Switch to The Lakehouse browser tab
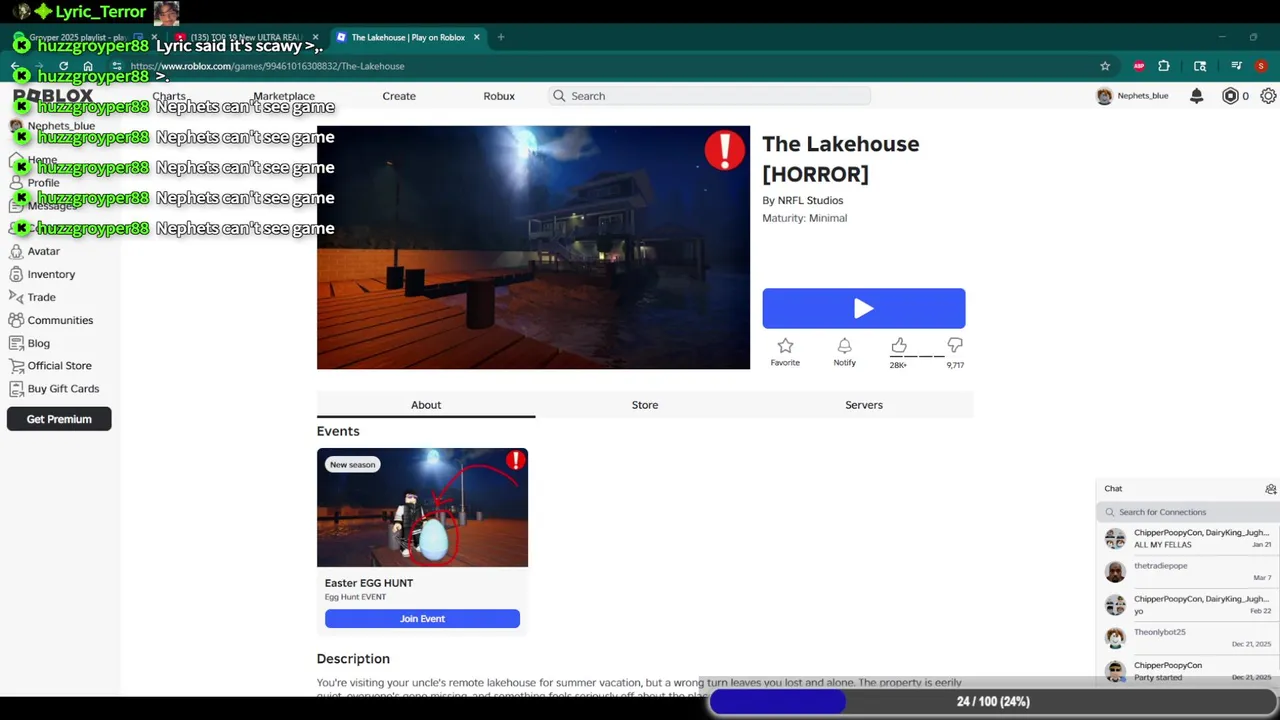1280x720 pixels. pos(408,37)
